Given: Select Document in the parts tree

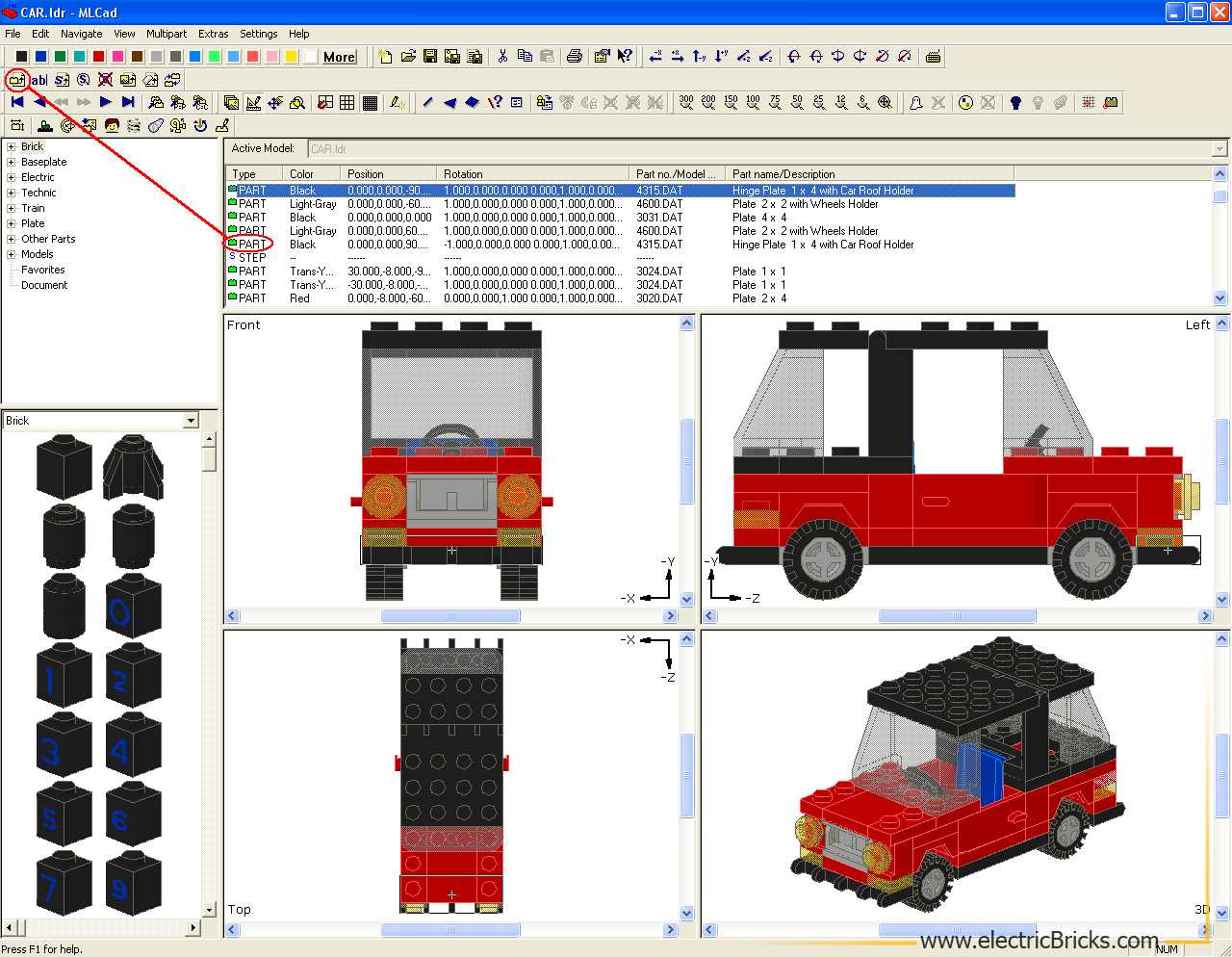Looking at the screenshot, I should coord(44,286).
